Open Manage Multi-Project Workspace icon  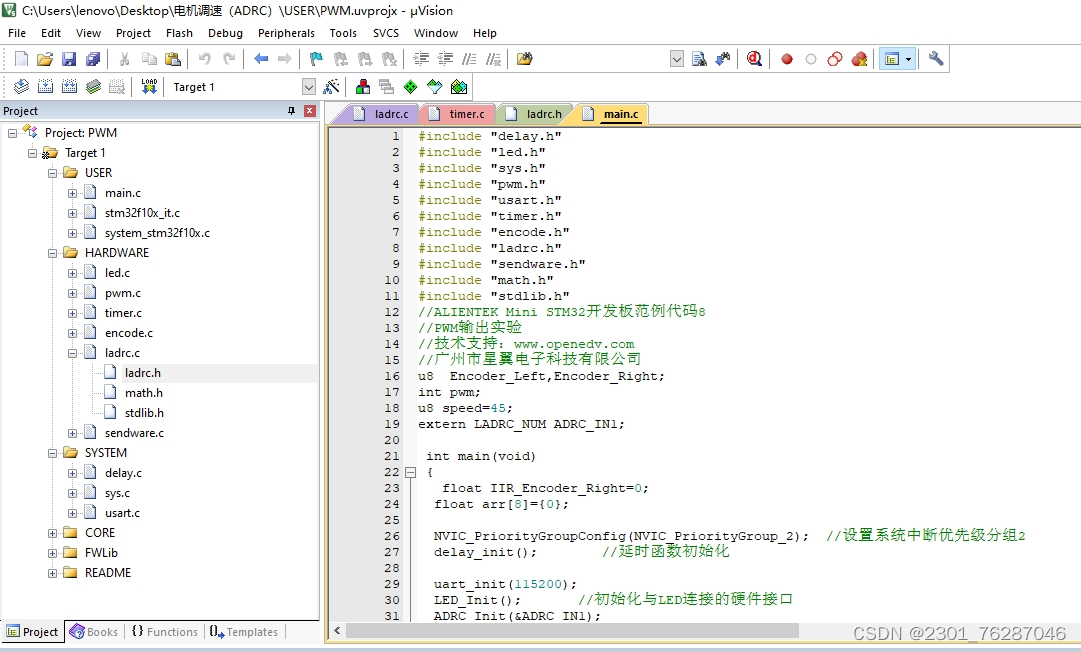point(387,87)
